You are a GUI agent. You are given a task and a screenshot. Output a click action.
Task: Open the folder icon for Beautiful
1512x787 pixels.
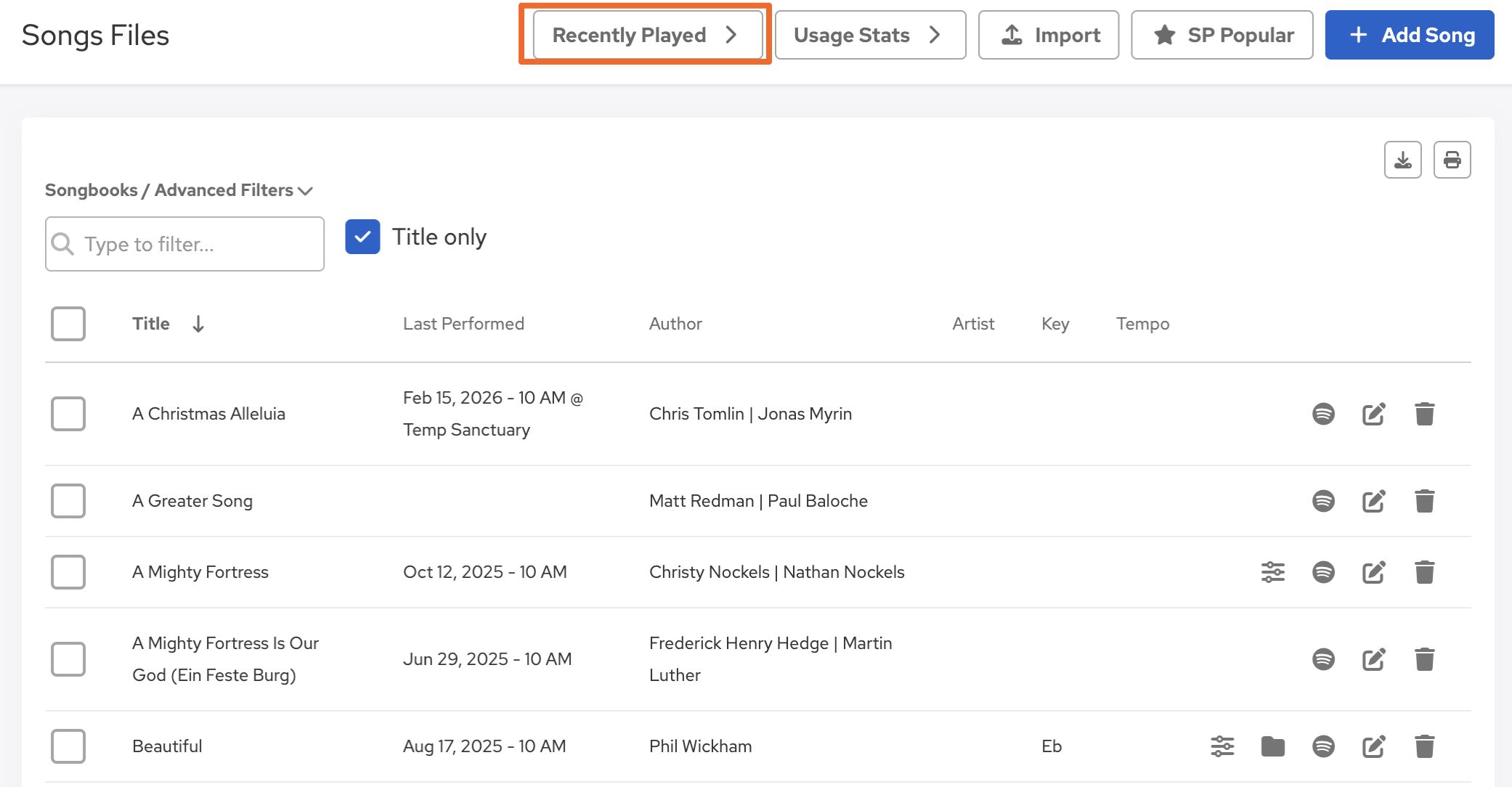[x=1272, y=746]
